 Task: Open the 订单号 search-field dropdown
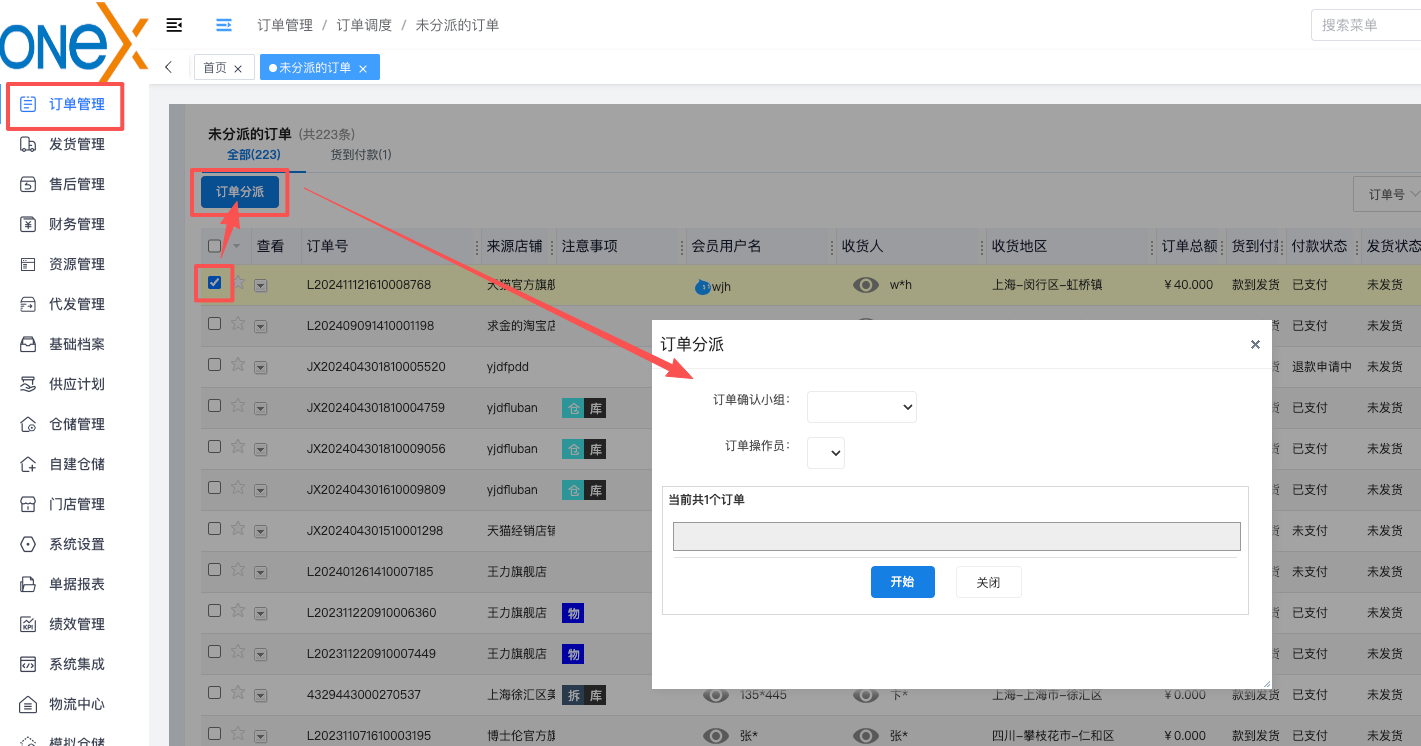pos(1387,194)
